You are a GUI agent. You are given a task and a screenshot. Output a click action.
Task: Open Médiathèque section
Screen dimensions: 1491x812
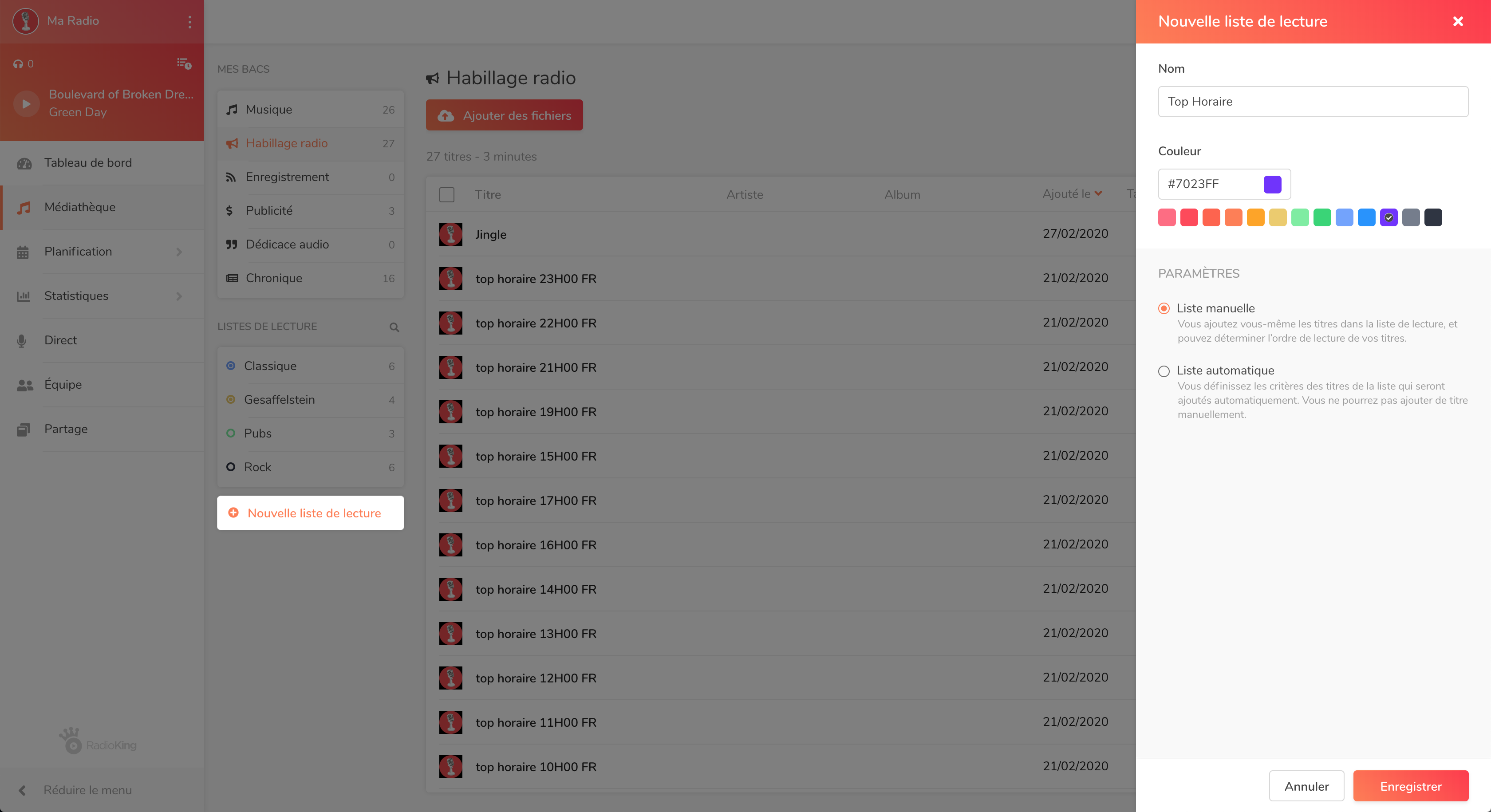click(102, 207)
